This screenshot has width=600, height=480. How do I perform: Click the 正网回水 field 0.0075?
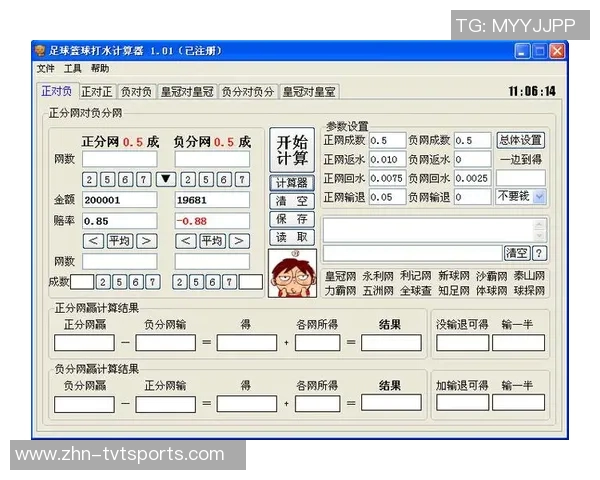tap(387, 178)
